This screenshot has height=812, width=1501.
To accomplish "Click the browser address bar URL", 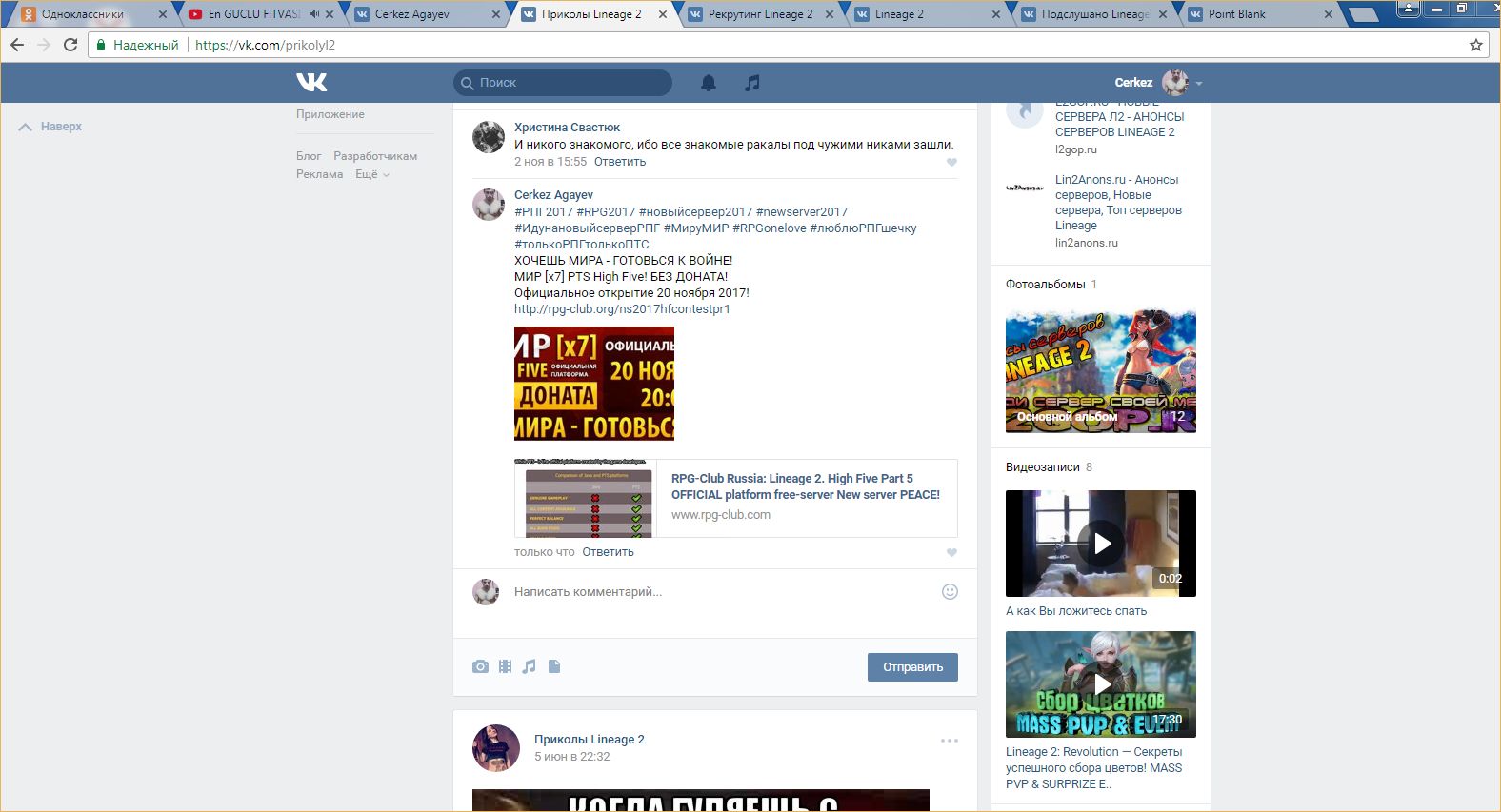I will [x=265, y=45].
